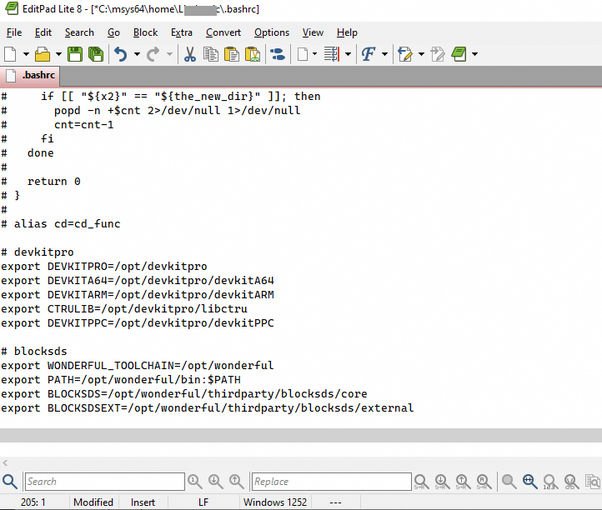The width and height of the screenshot is (602, 510).
Task: Click the Swap with Clipboard icon
Action: point(253,54)
